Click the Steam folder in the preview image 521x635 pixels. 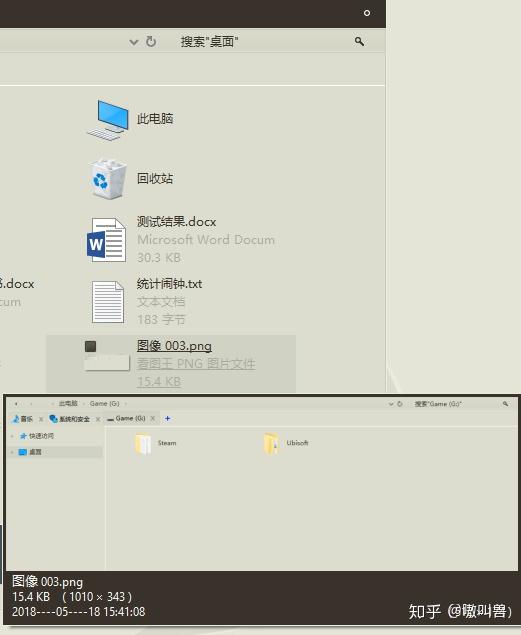(155, 443)
